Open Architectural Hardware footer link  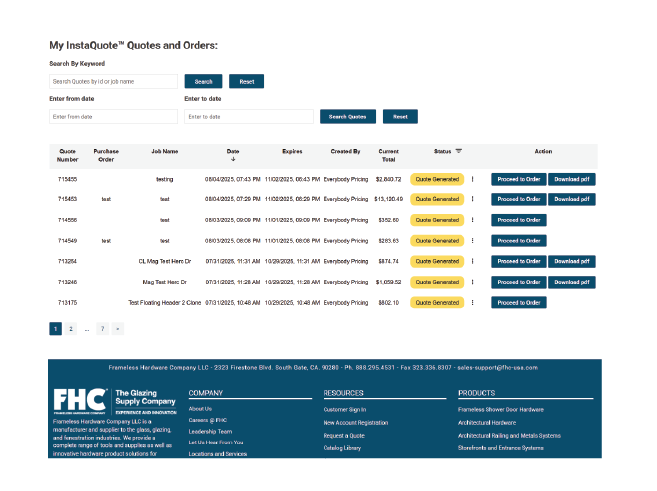point(487,423)
